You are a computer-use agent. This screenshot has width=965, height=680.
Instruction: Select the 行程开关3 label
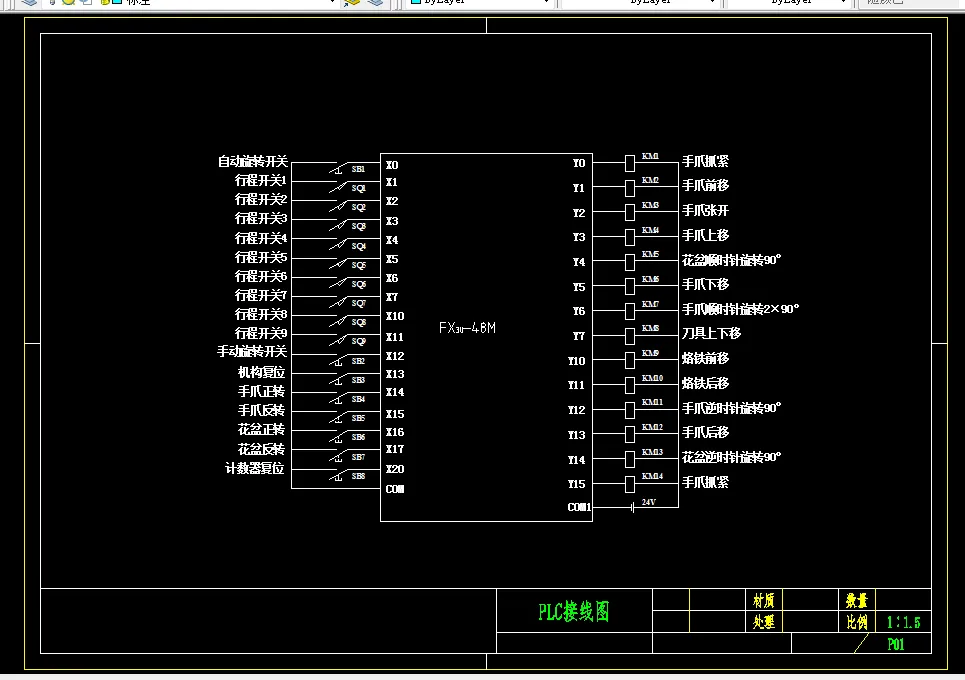tap(261, 218)
